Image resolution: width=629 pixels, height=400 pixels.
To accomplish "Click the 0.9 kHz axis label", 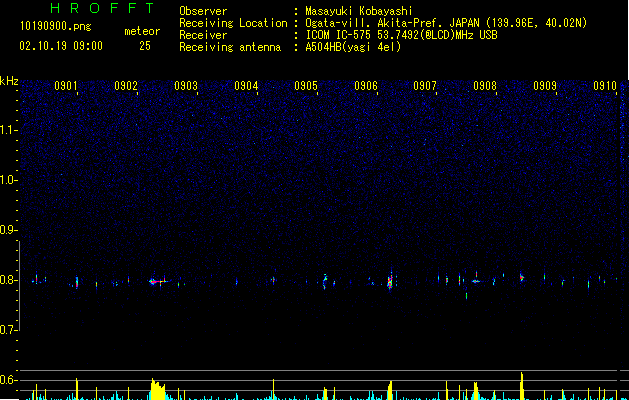I will [8, 230].
